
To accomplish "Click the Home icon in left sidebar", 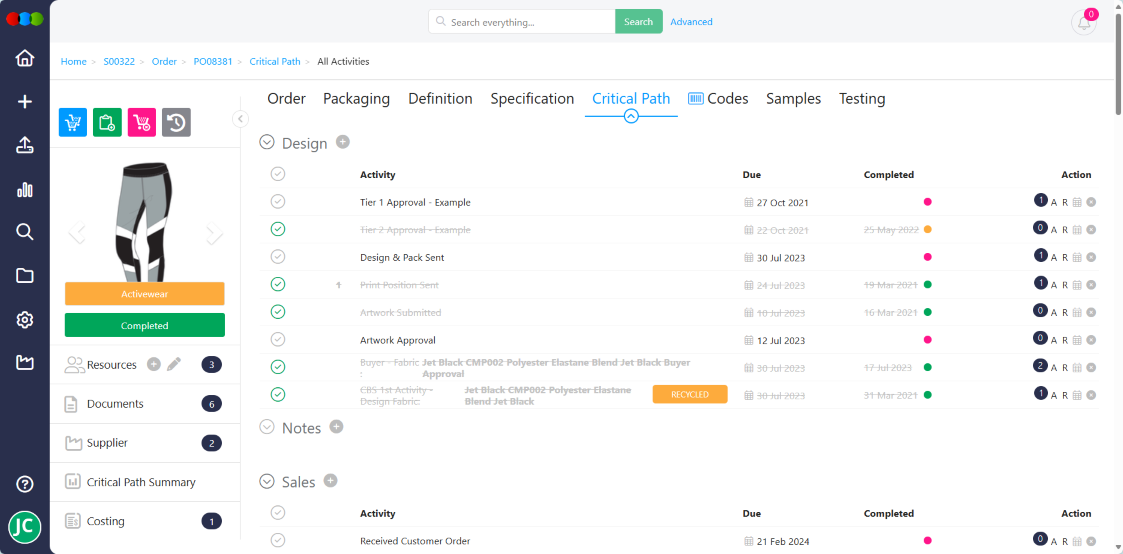I will click(x=25, y=58).
